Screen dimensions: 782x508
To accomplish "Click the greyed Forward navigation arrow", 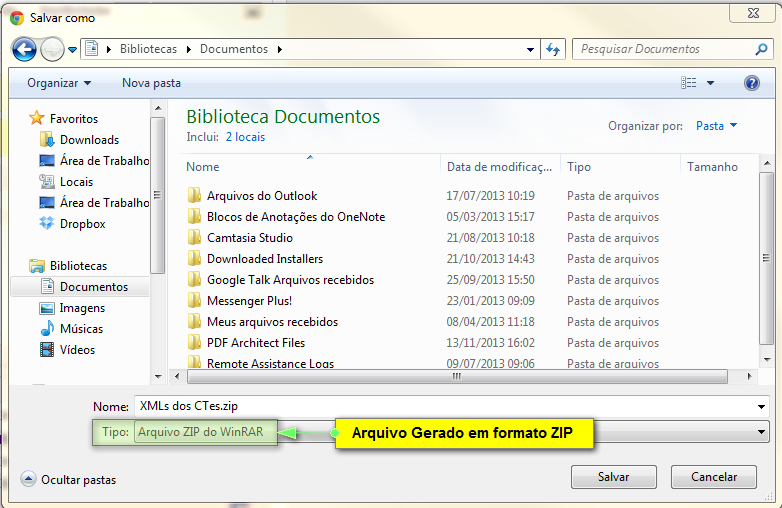I will click(52, 49).
